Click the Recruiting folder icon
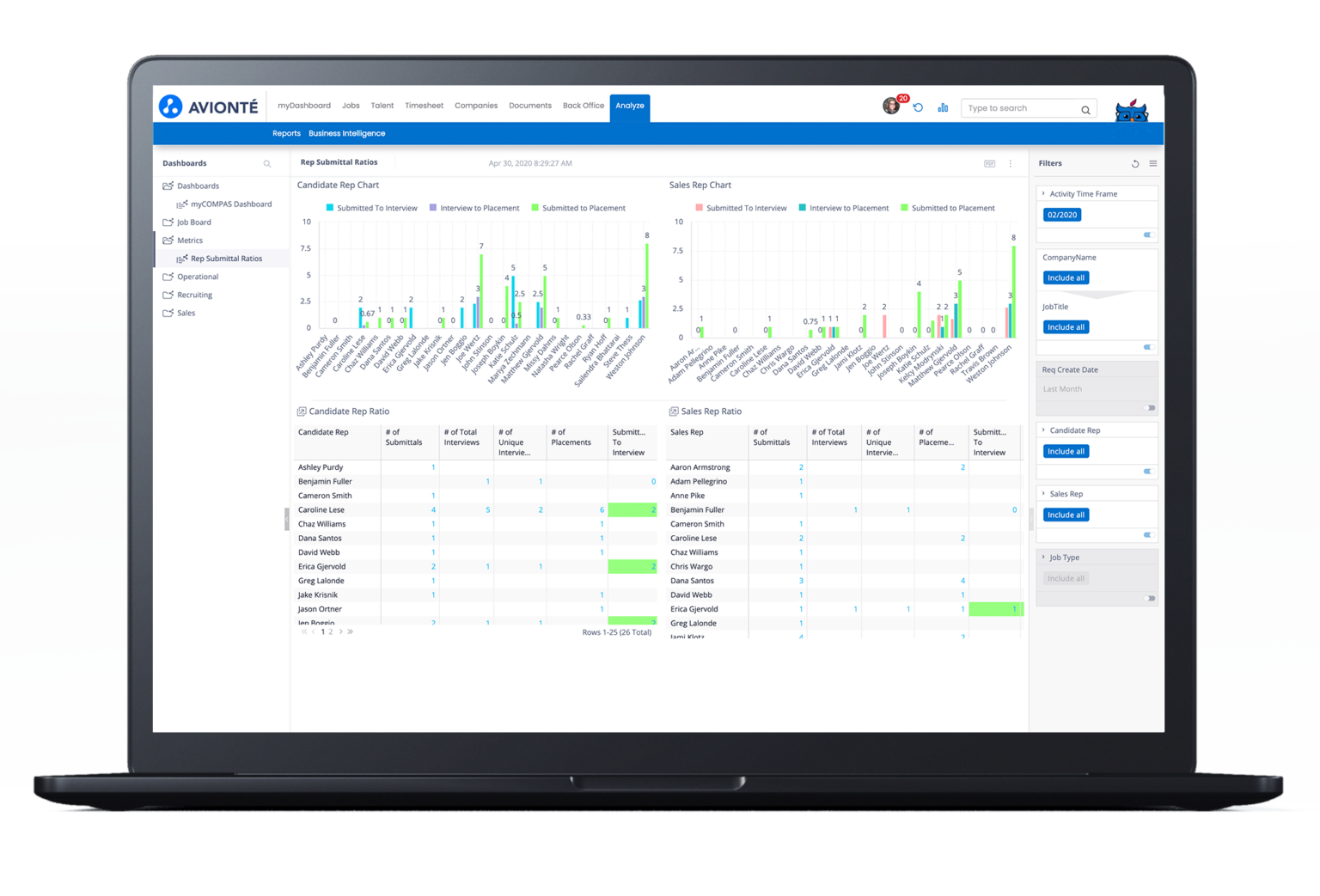The height and width of the screenshot is (896, 1320). coord(168,295)
